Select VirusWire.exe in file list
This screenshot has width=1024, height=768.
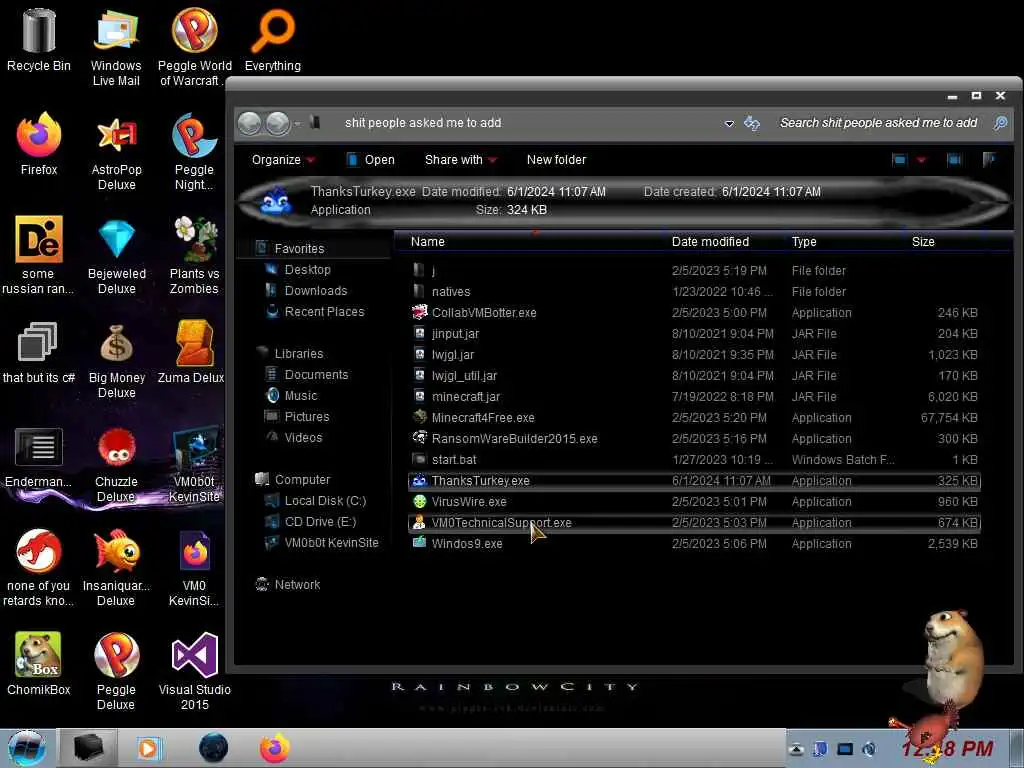(694, 502)
